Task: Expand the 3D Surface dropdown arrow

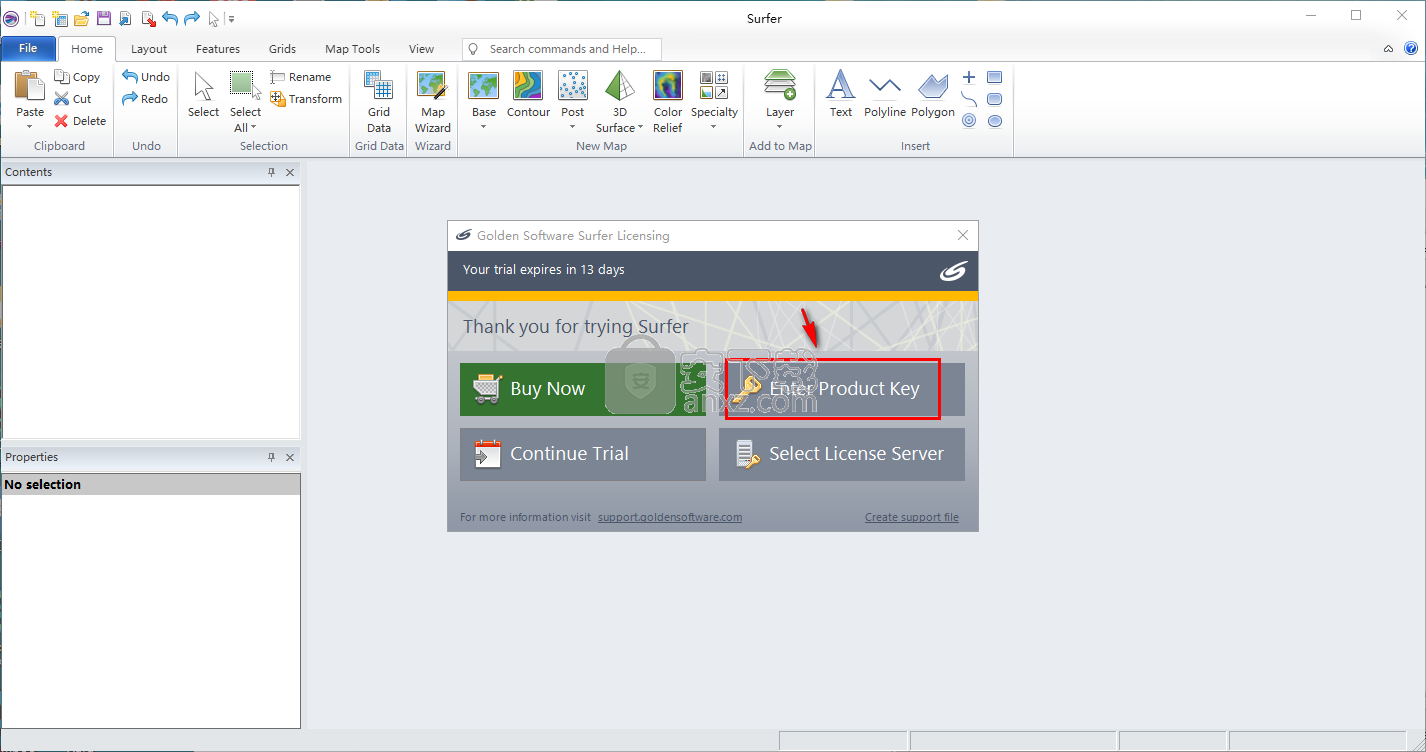Action: pyautogui.click(x=640, y=128)
